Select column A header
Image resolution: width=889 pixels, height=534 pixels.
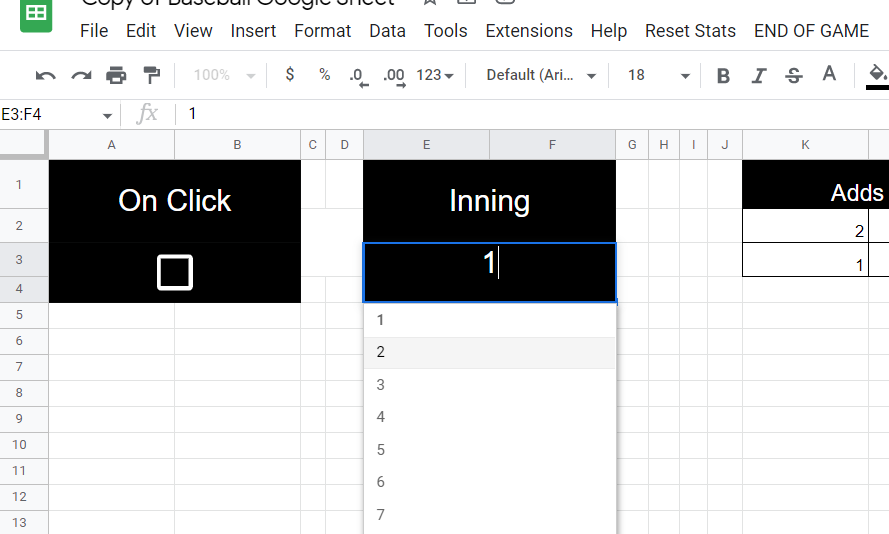click(112, 145)
